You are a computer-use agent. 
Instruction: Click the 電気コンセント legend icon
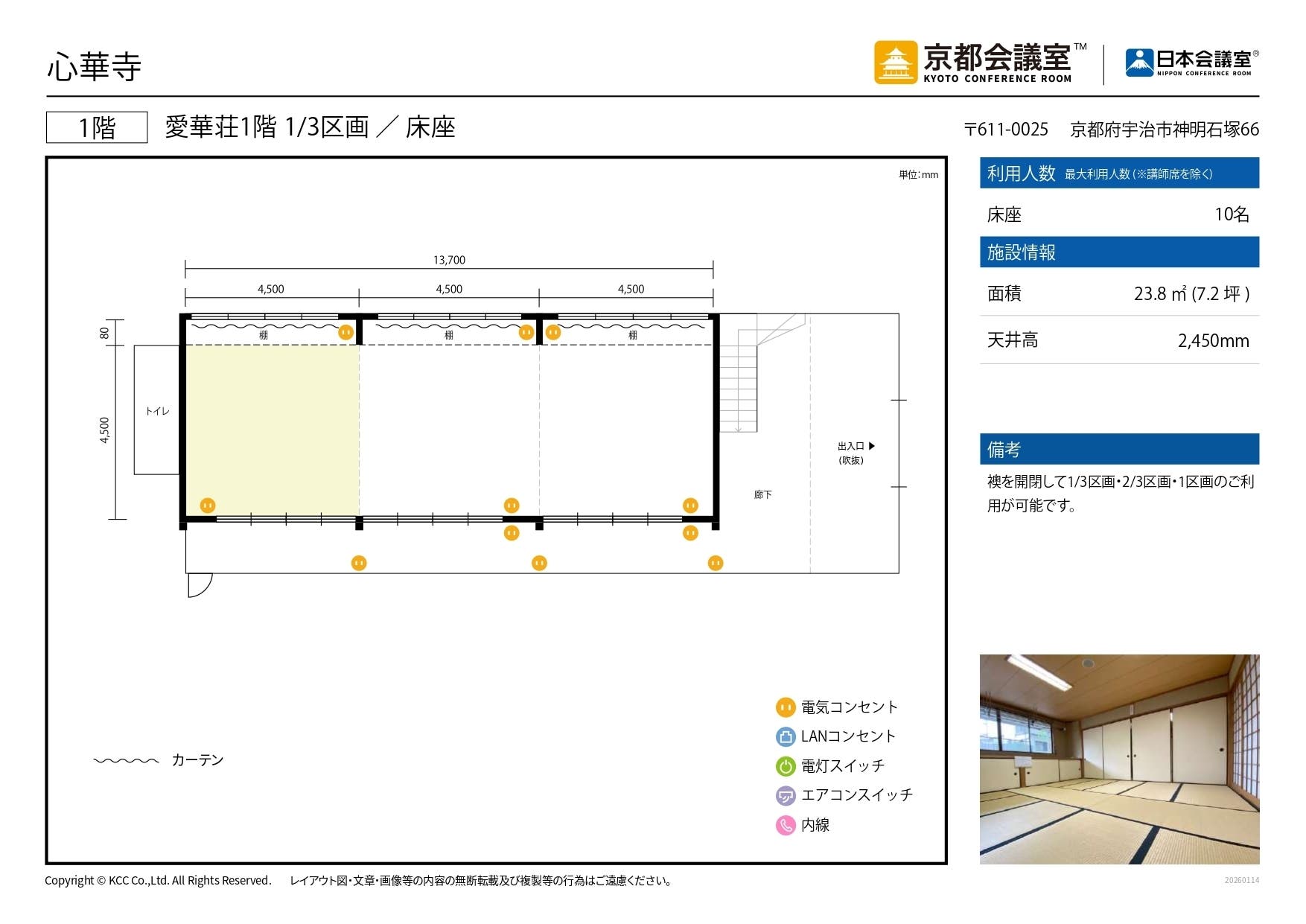786,707
